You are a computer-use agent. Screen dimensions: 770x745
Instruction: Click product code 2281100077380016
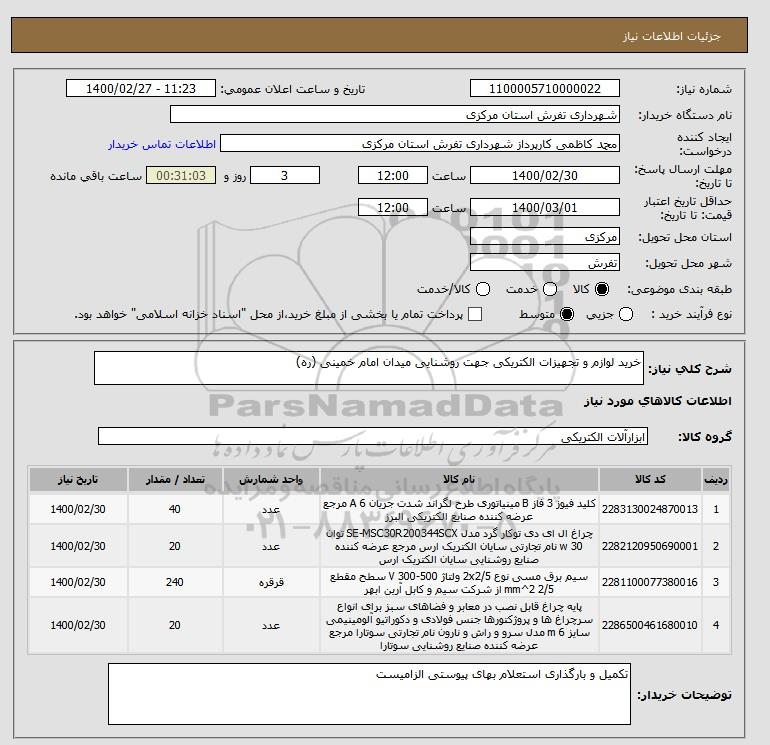click(650, 582)
